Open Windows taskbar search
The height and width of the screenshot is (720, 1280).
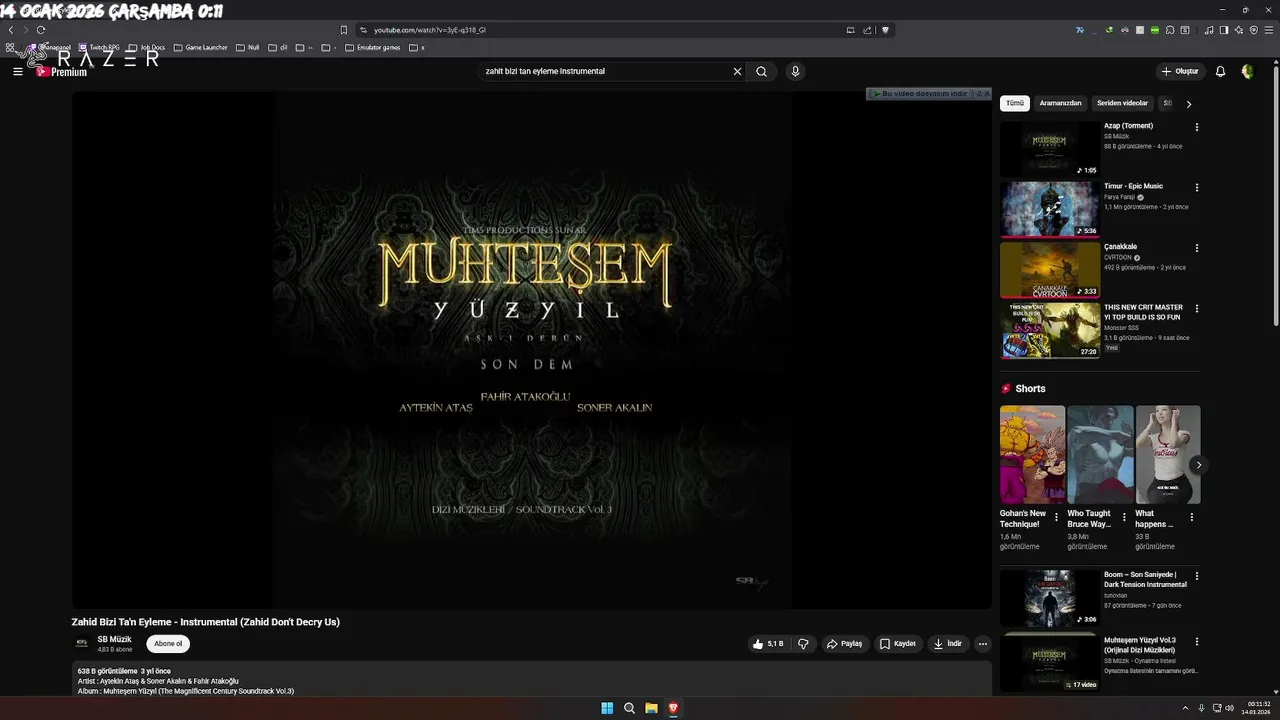629,708
